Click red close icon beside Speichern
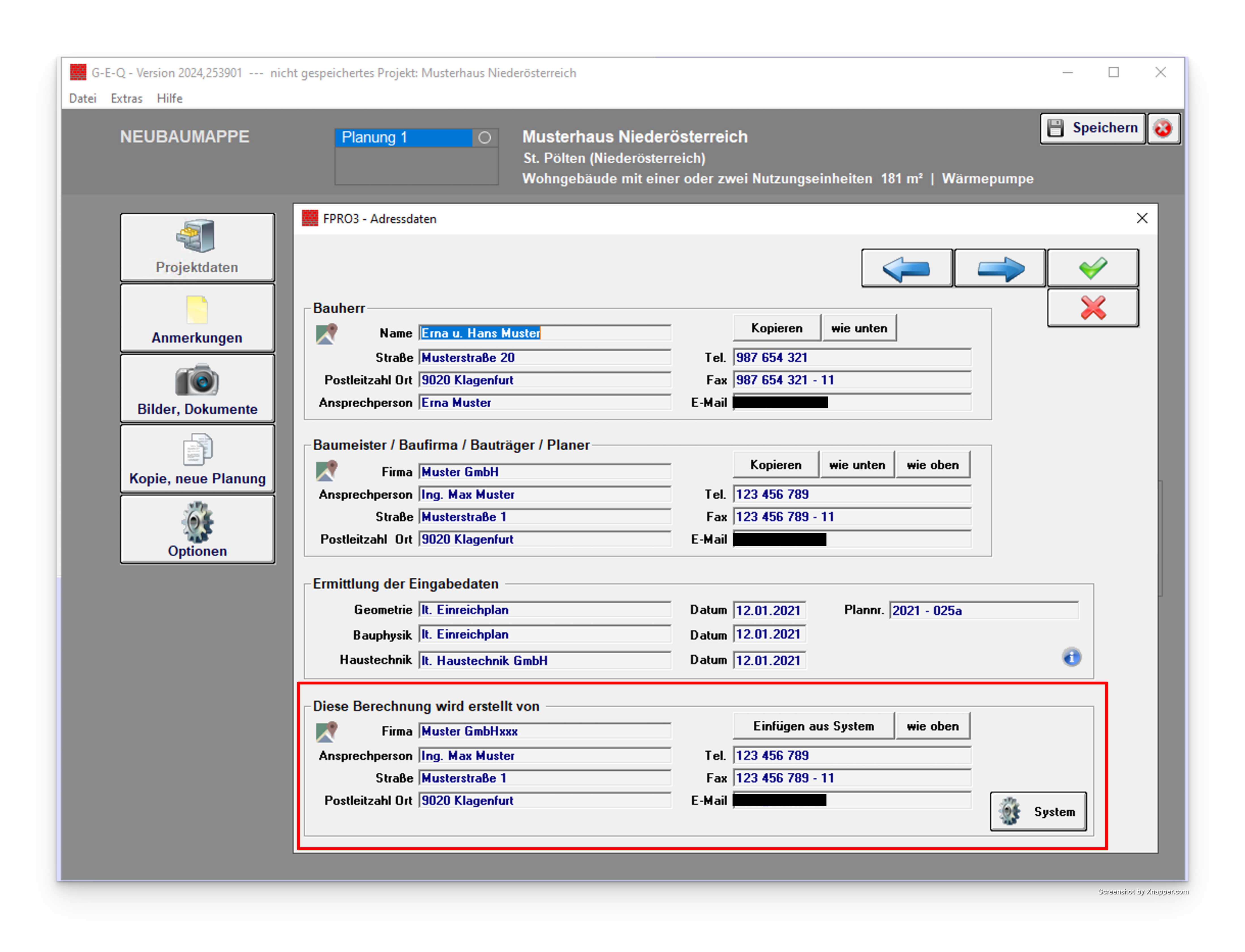 1163,129
